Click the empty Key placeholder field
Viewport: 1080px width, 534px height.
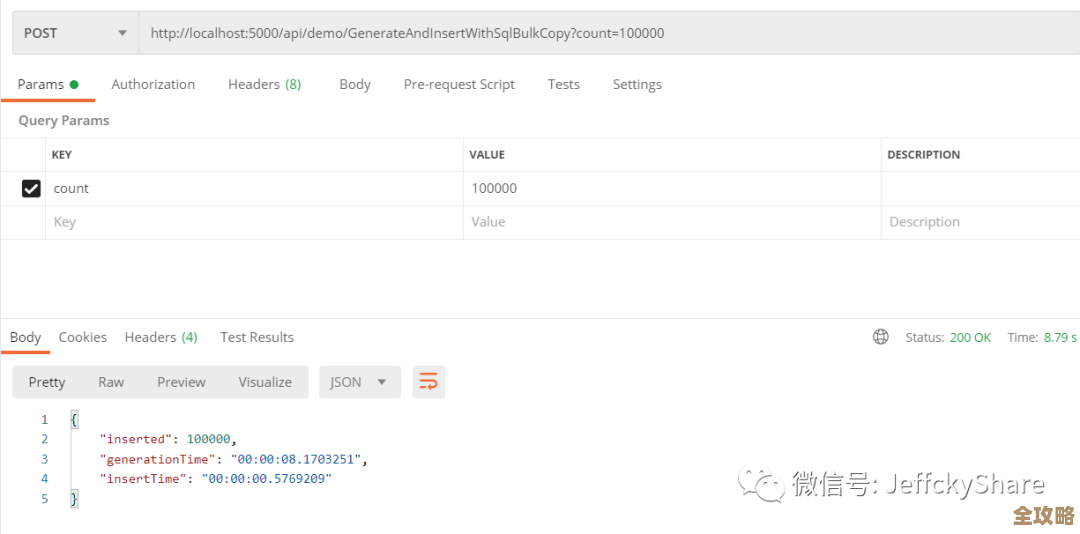click(x=250, y=222)
